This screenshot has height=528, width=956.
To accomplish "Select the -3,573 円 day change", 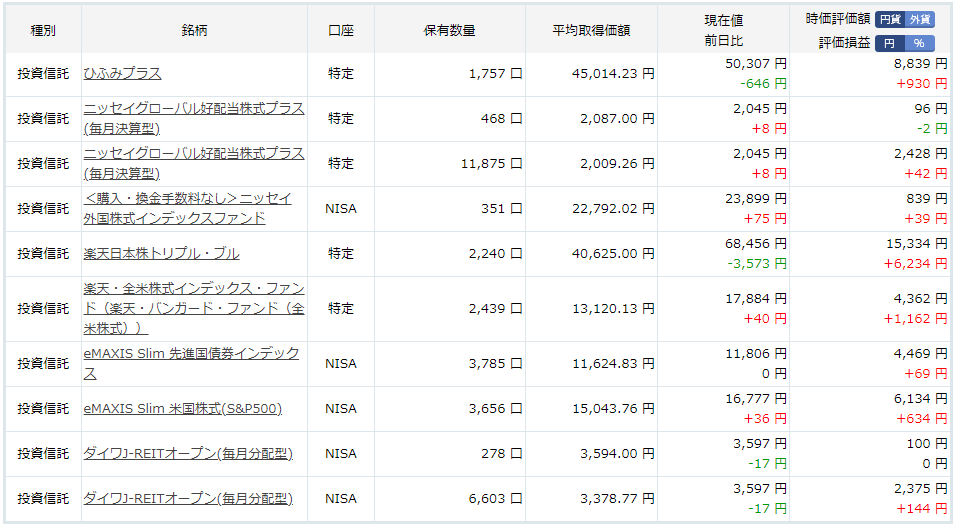I will pyautogui.click(x=757, y=264).
